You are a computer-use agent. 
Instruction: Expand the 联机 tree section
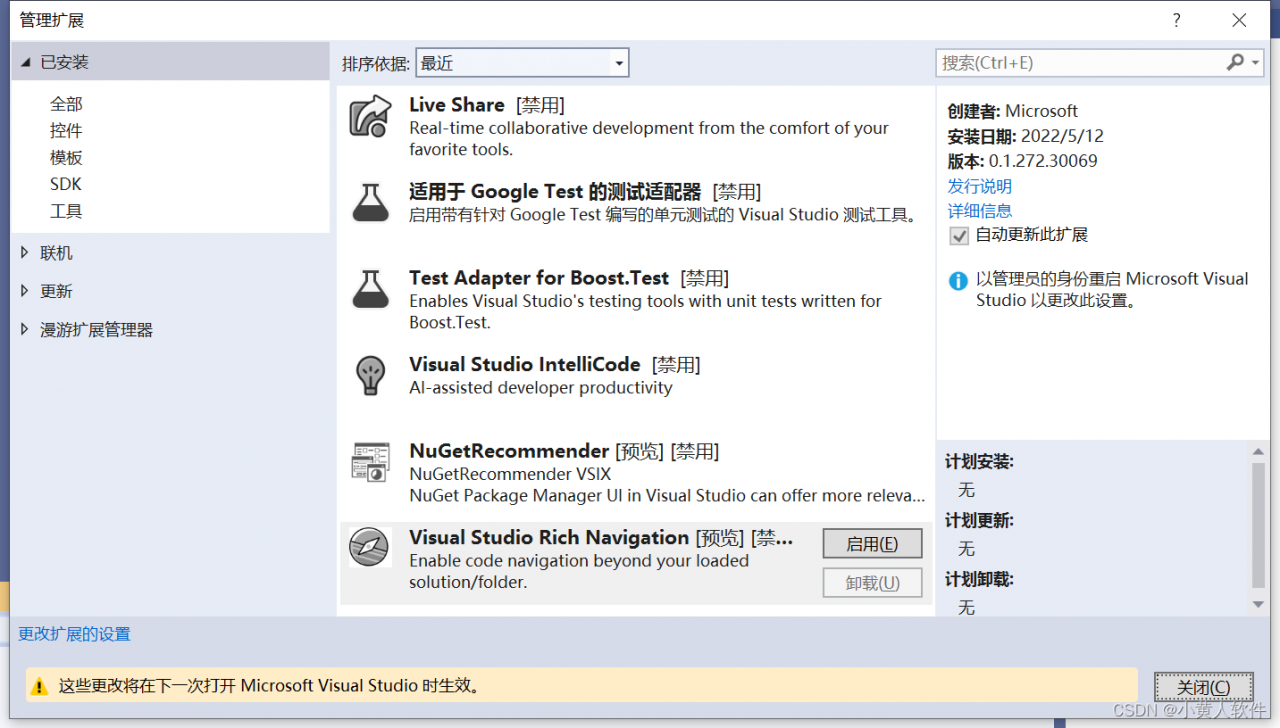tap(25, 253)
